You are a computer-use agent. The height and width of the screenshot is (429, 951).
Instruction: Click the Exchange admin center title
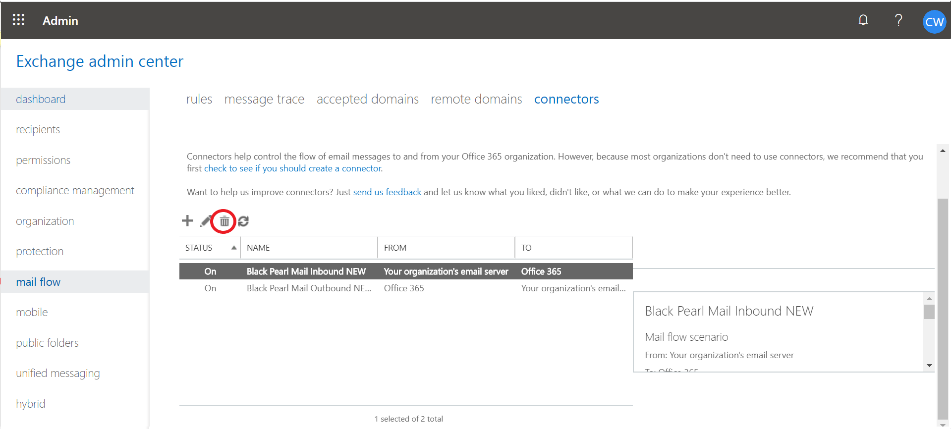[x=99, y=61]
